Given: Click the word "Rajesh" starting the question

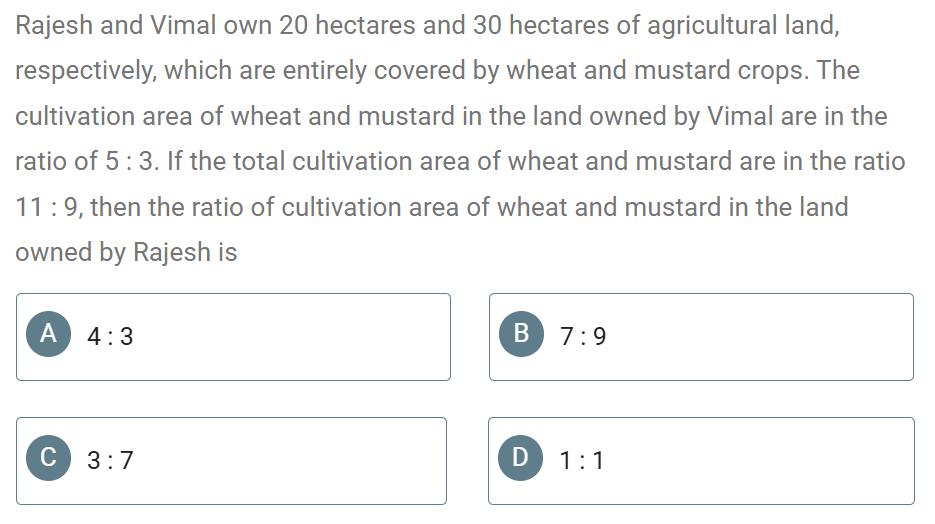Looking at the screenshot, I should click(x=54, y=26).
